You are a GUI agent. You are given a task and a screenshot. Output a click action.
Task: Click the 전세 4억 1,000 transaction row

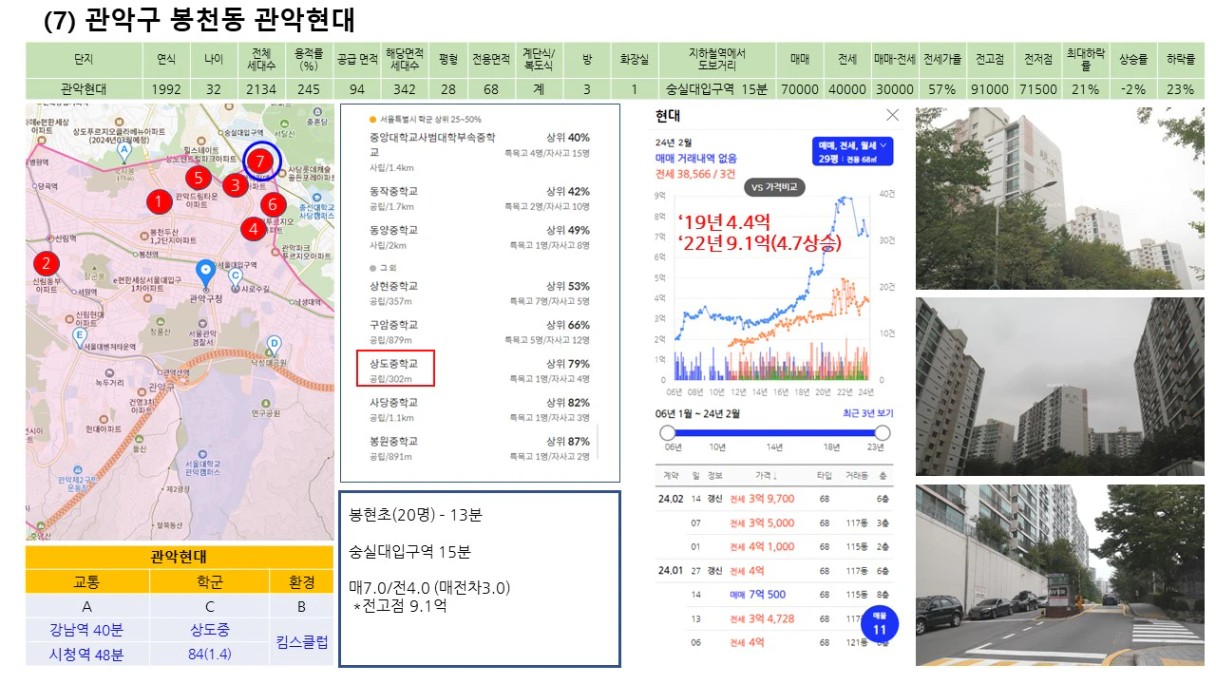776,546
